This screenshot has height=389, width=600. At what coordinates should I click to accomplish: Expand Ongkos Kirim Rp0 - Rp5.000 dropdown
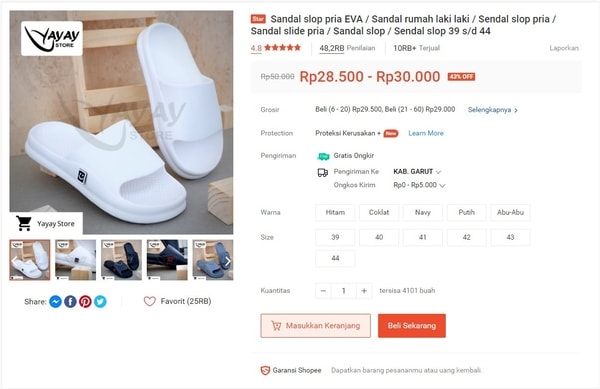(419, 185)
